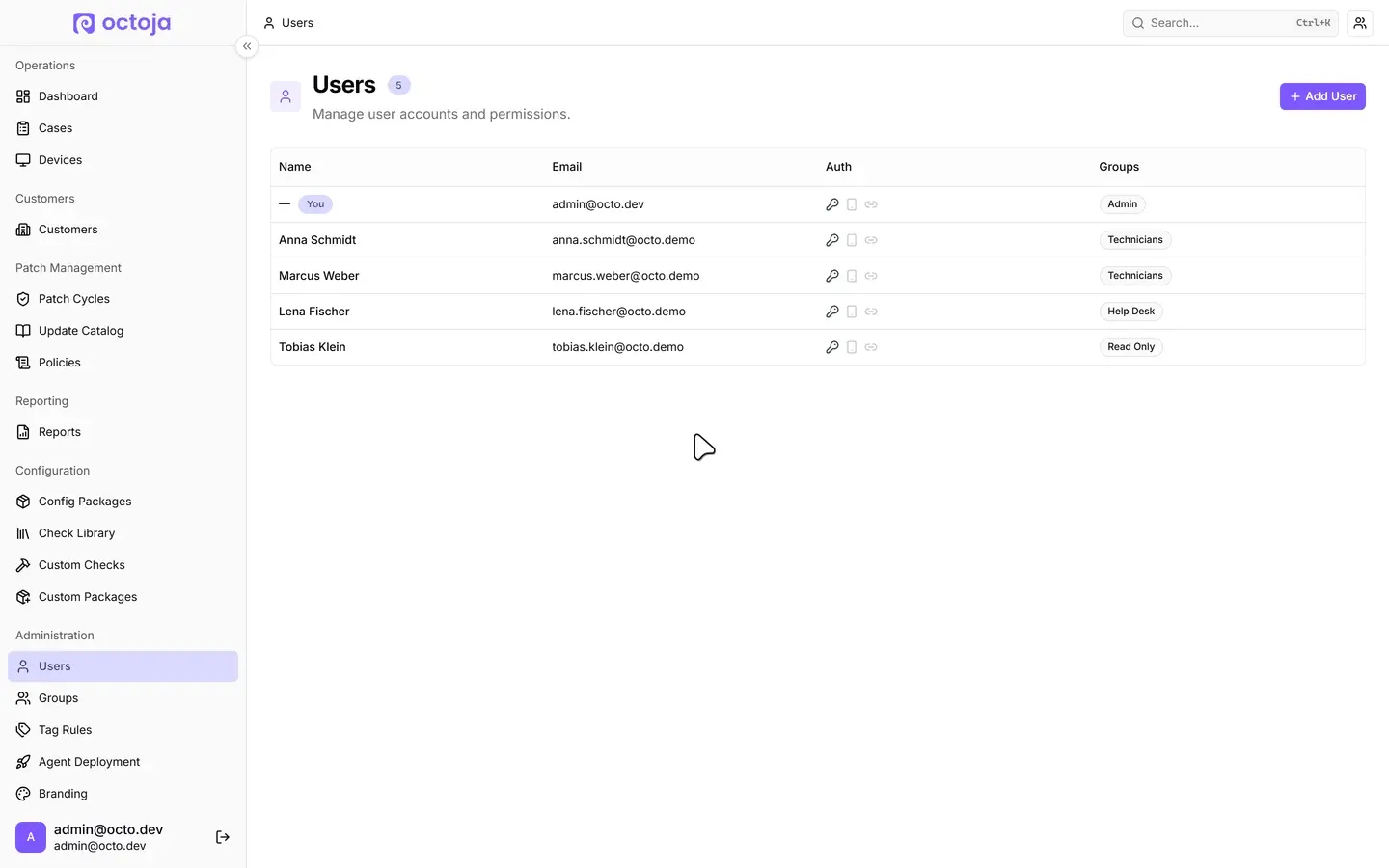The height and width of the screenshot is (868, 1389).
Task: Focus the Search field
Action: click(1231, 23)
